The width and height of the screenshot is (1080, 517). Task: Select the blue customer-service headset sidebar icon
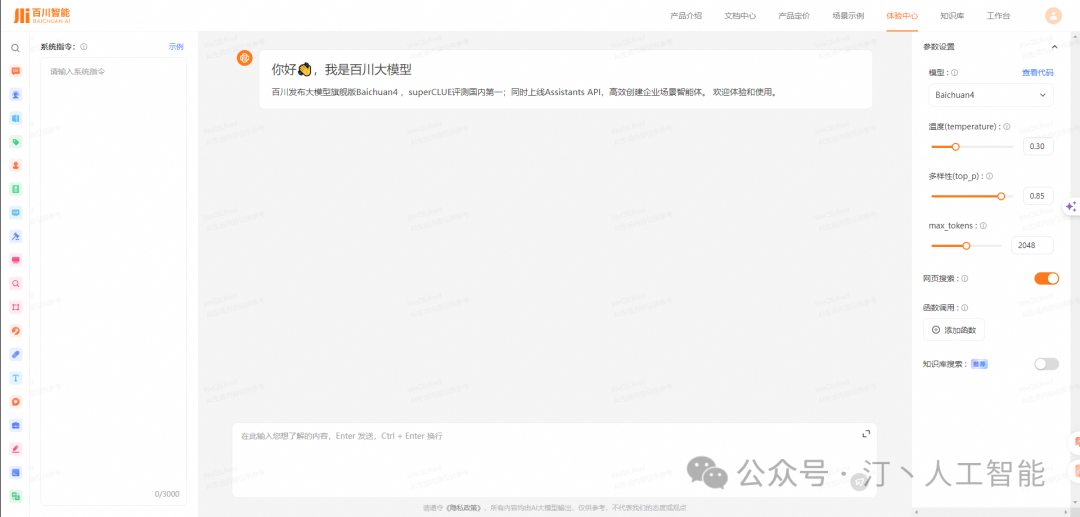pos(15,95)
